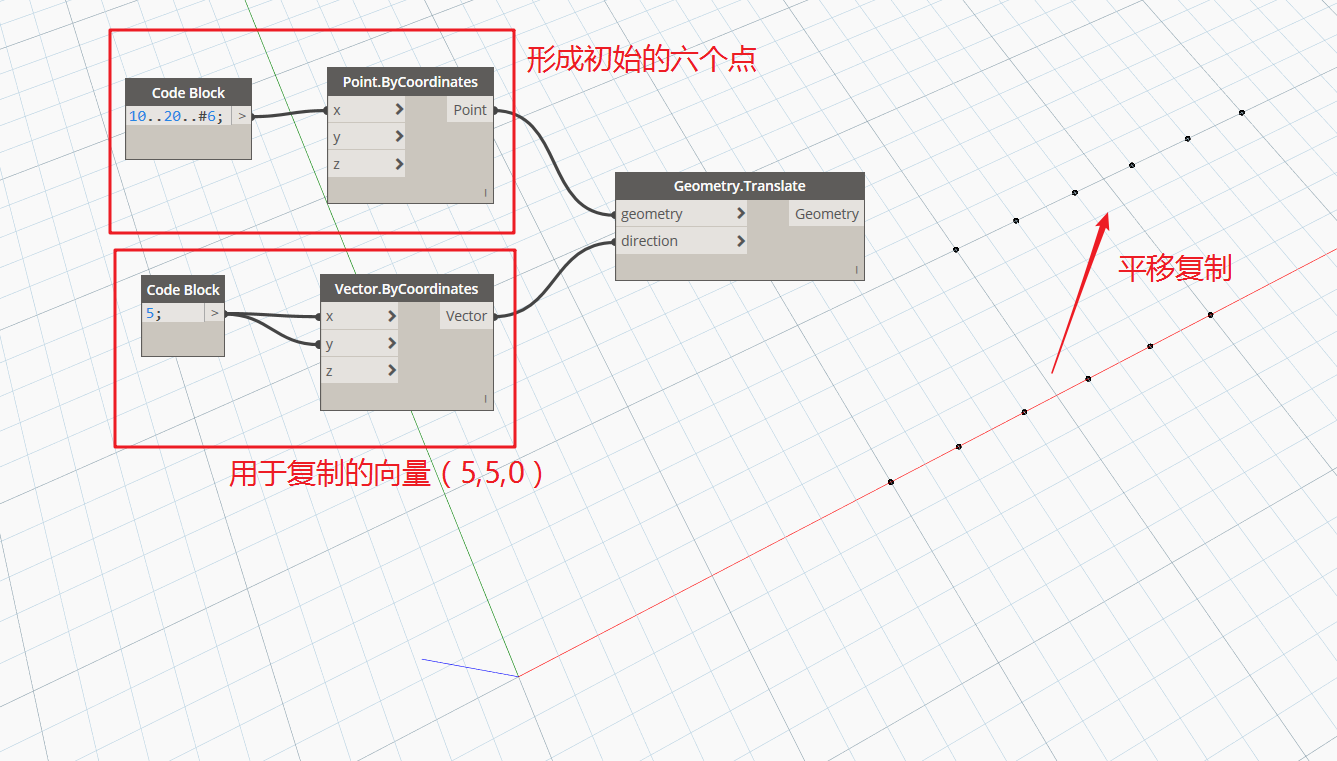Screen dimensions: 1337x761
Task: Select the Point.ByCoordinates node header
Action: pyautogui.click(x=410, y=82)
